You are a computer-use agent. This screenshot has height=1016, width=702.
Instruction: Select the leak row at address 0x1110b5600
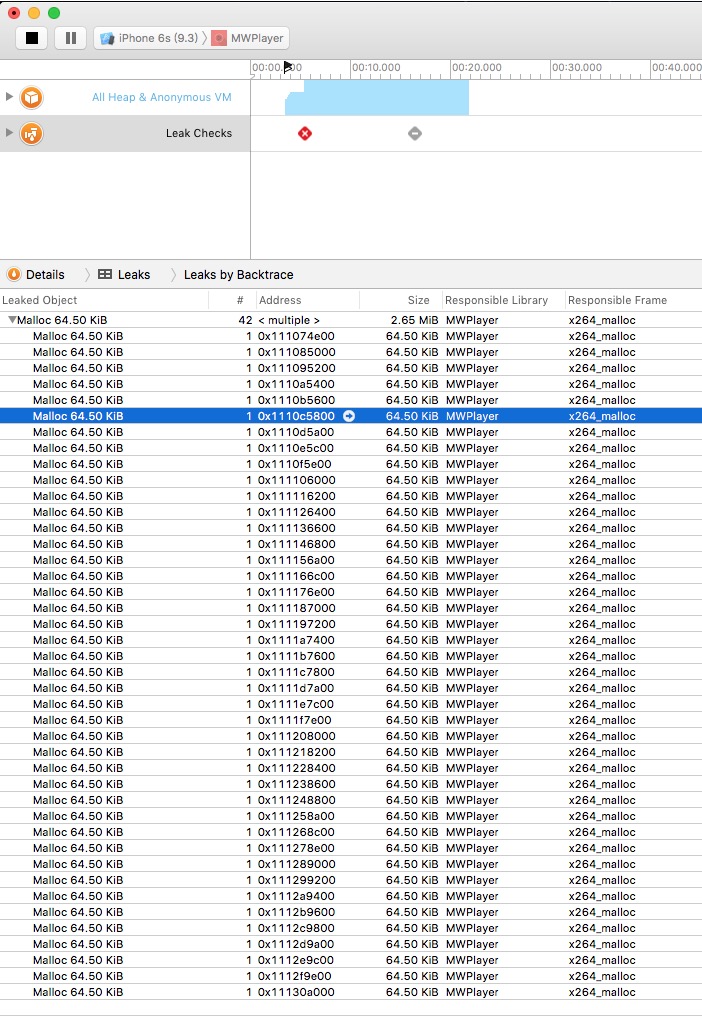click(351, 400)
